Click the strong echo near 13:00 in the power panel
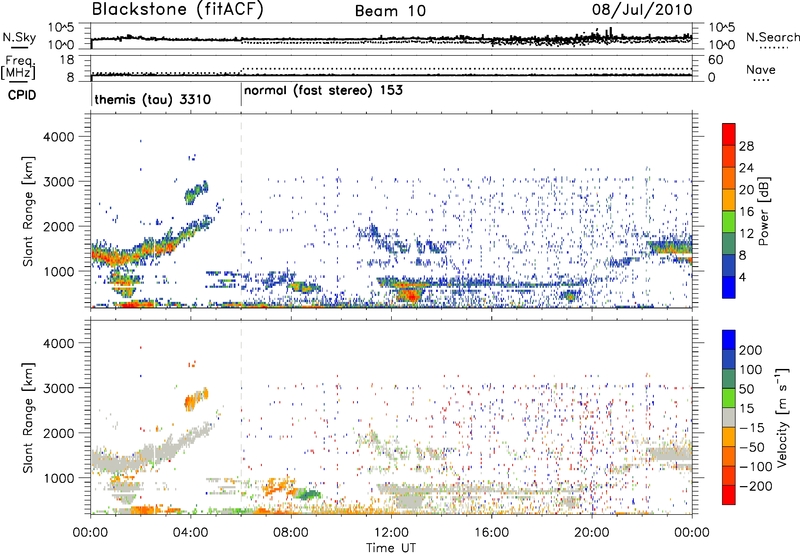800x554 pixels. pos(411,294)
